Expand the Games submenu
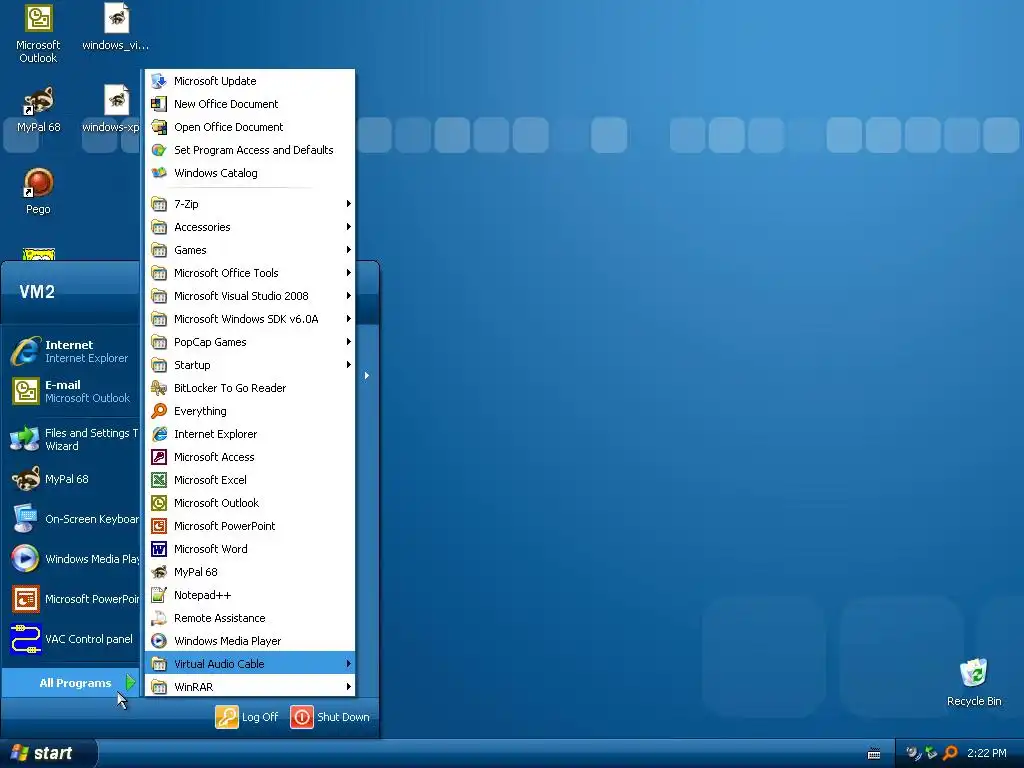Image resolution: width=1024 pixels, height=768 pixels. pos(249,250)
